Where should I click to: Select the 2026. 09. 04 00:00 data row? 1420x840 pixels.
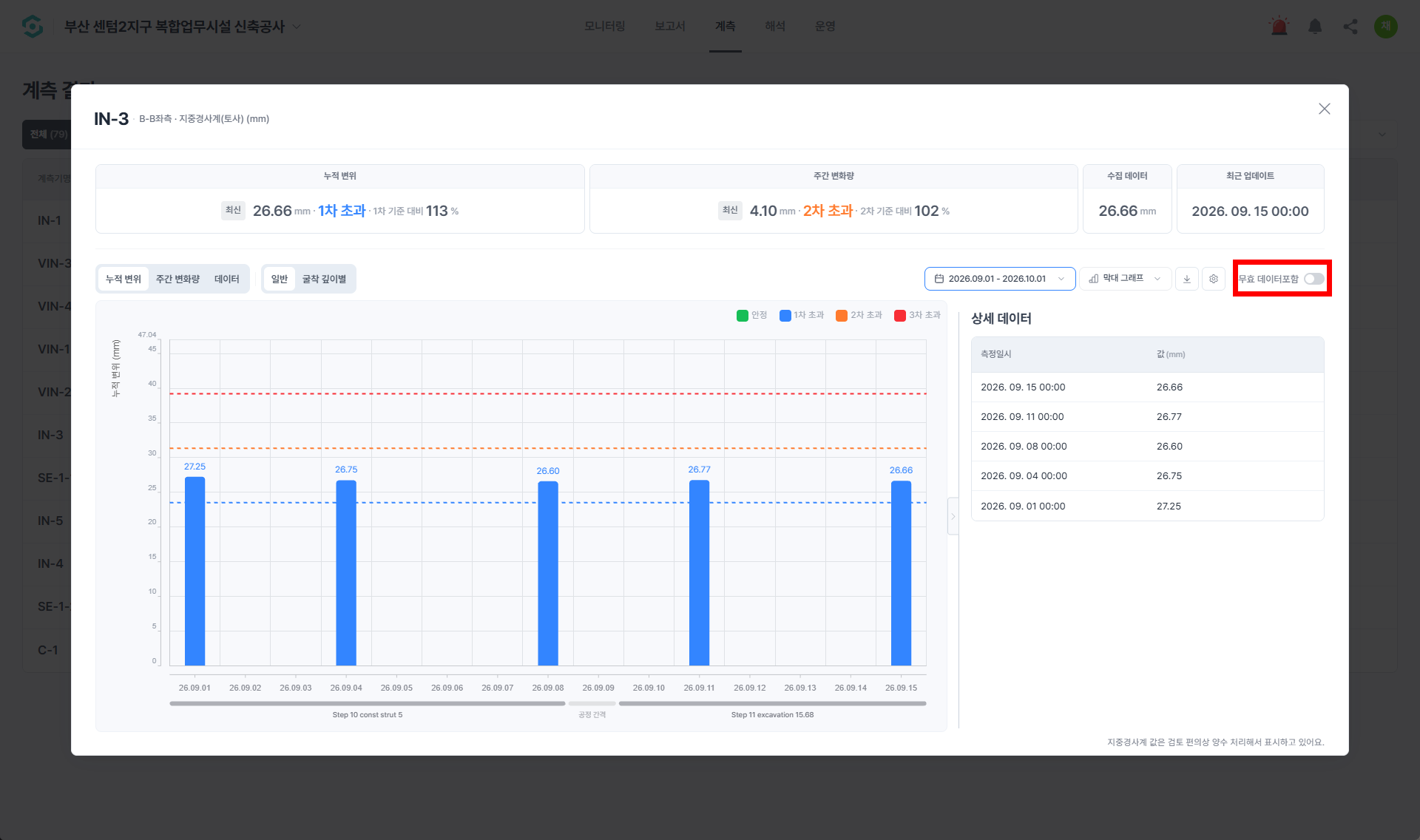1148,476
